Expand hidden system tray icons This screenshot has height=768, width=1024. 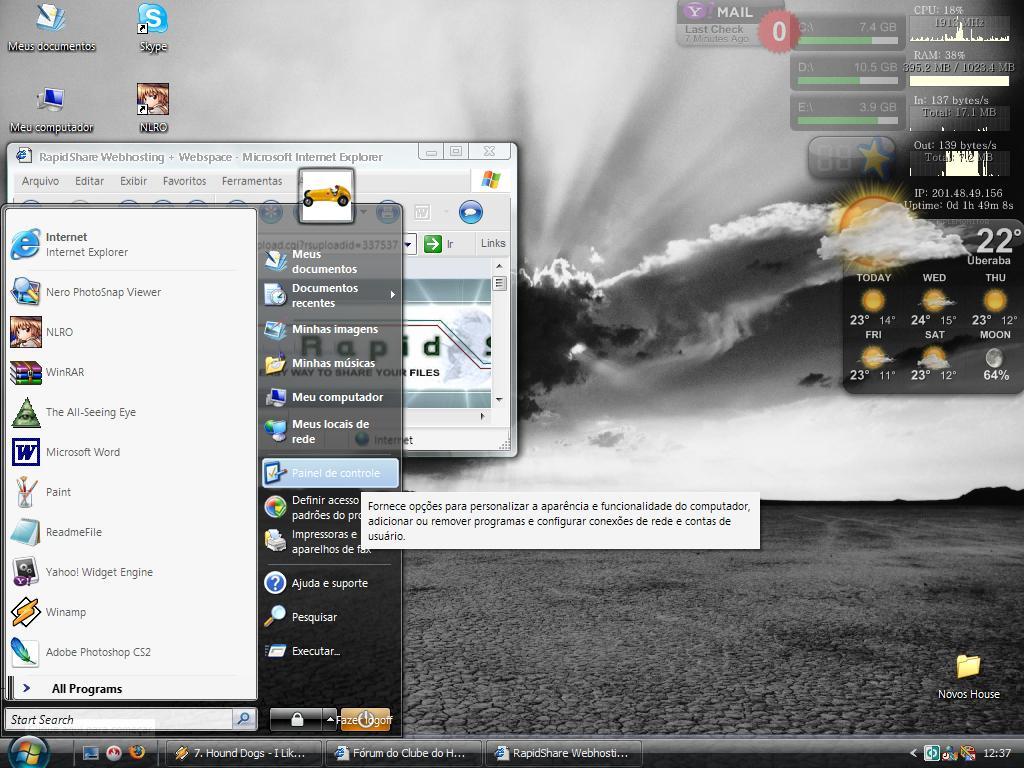pyautogui.click(x=913, y=753)
